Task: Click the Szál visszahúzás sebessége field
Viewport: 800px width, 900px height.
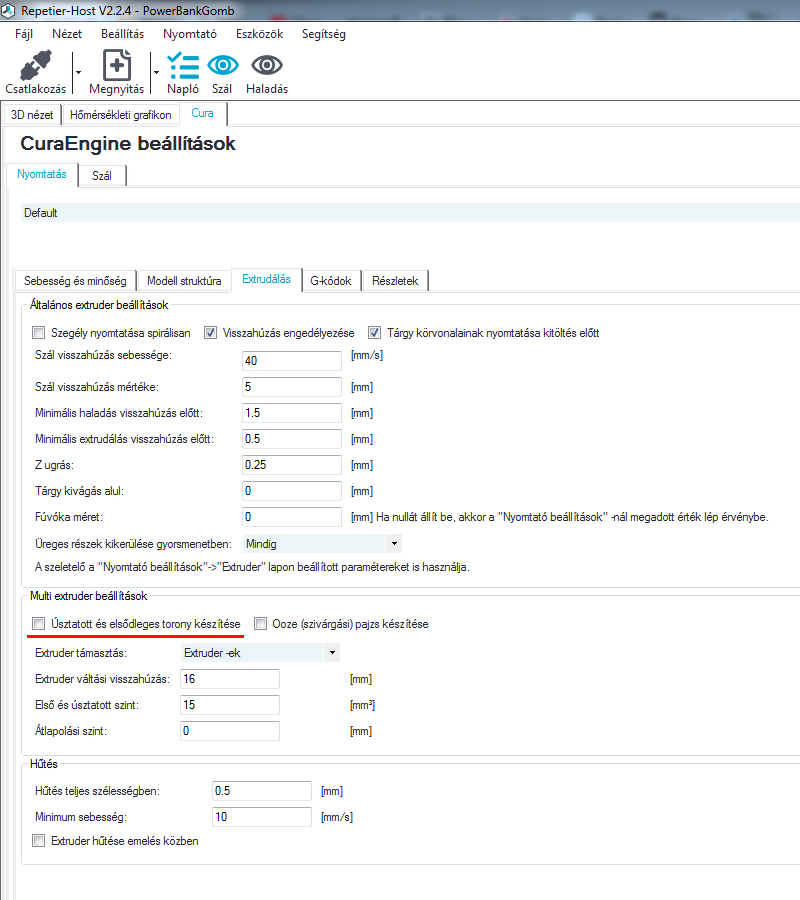Action: tap(292, 360)
